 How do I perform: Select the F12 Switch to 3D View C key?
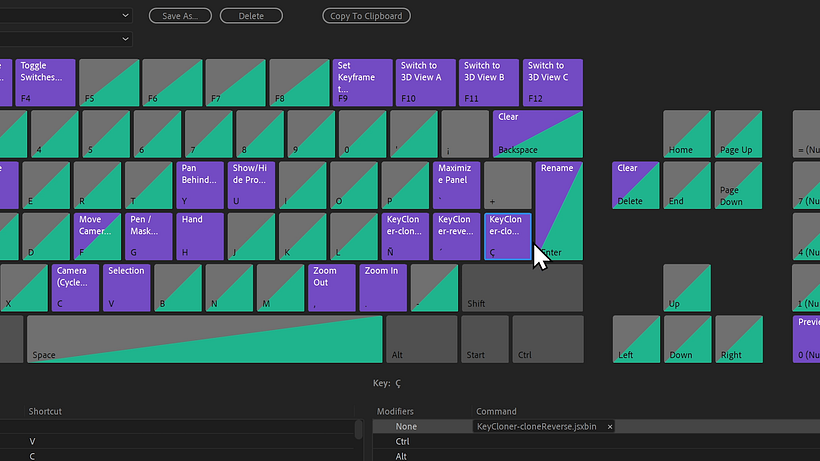pos(553,83)
